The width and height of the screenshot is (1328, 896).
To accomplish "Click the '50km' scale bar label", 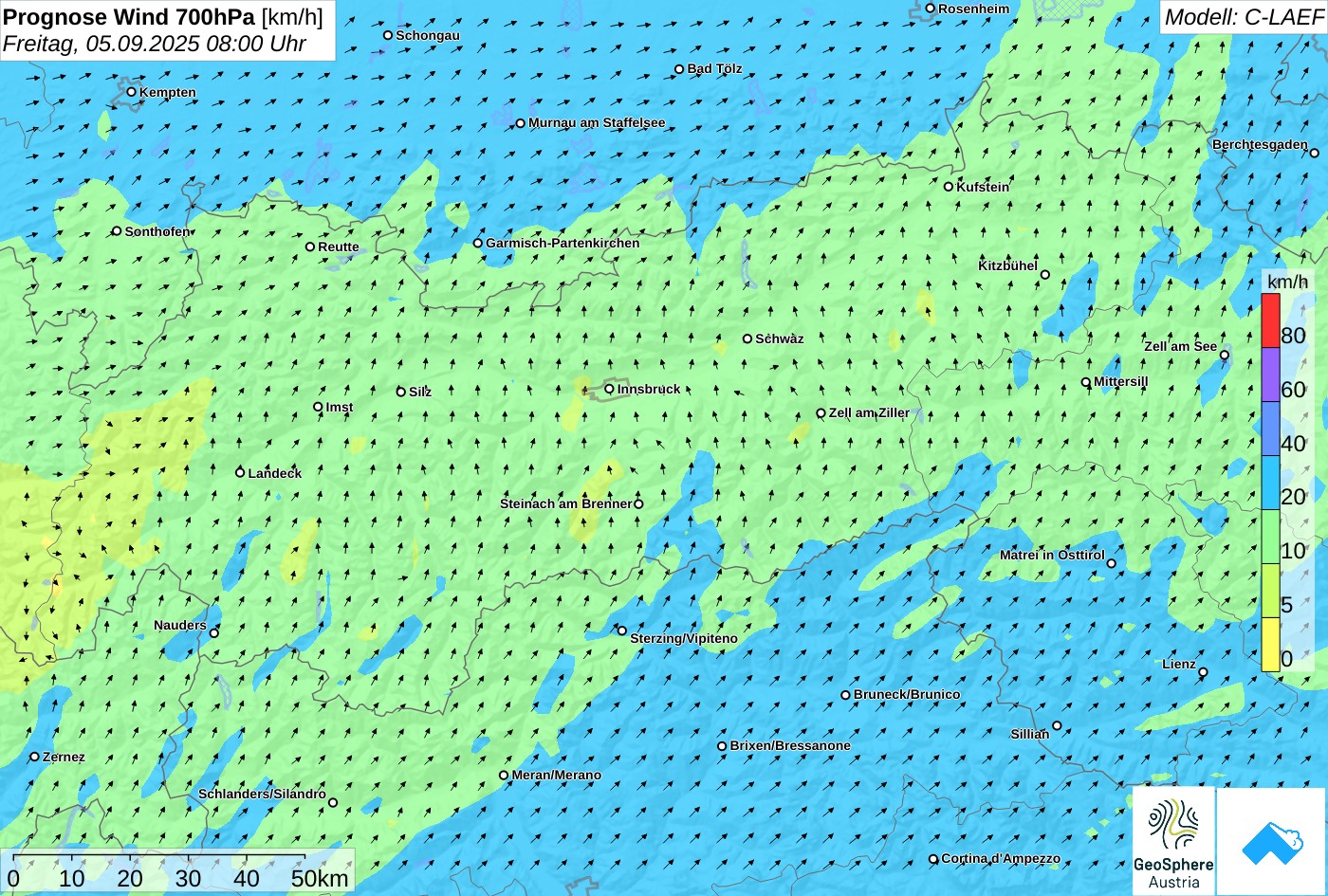I will point(320,878).
